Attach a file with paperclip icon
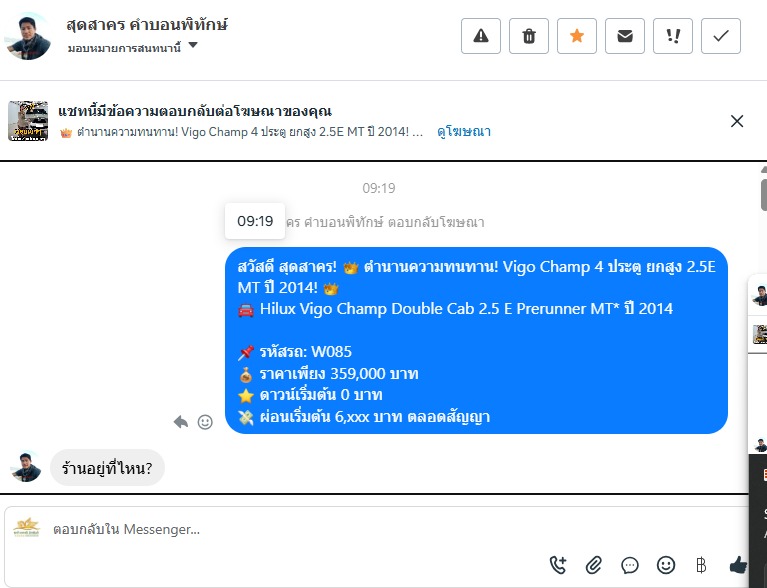767x588 pixels. coord(594,565)
